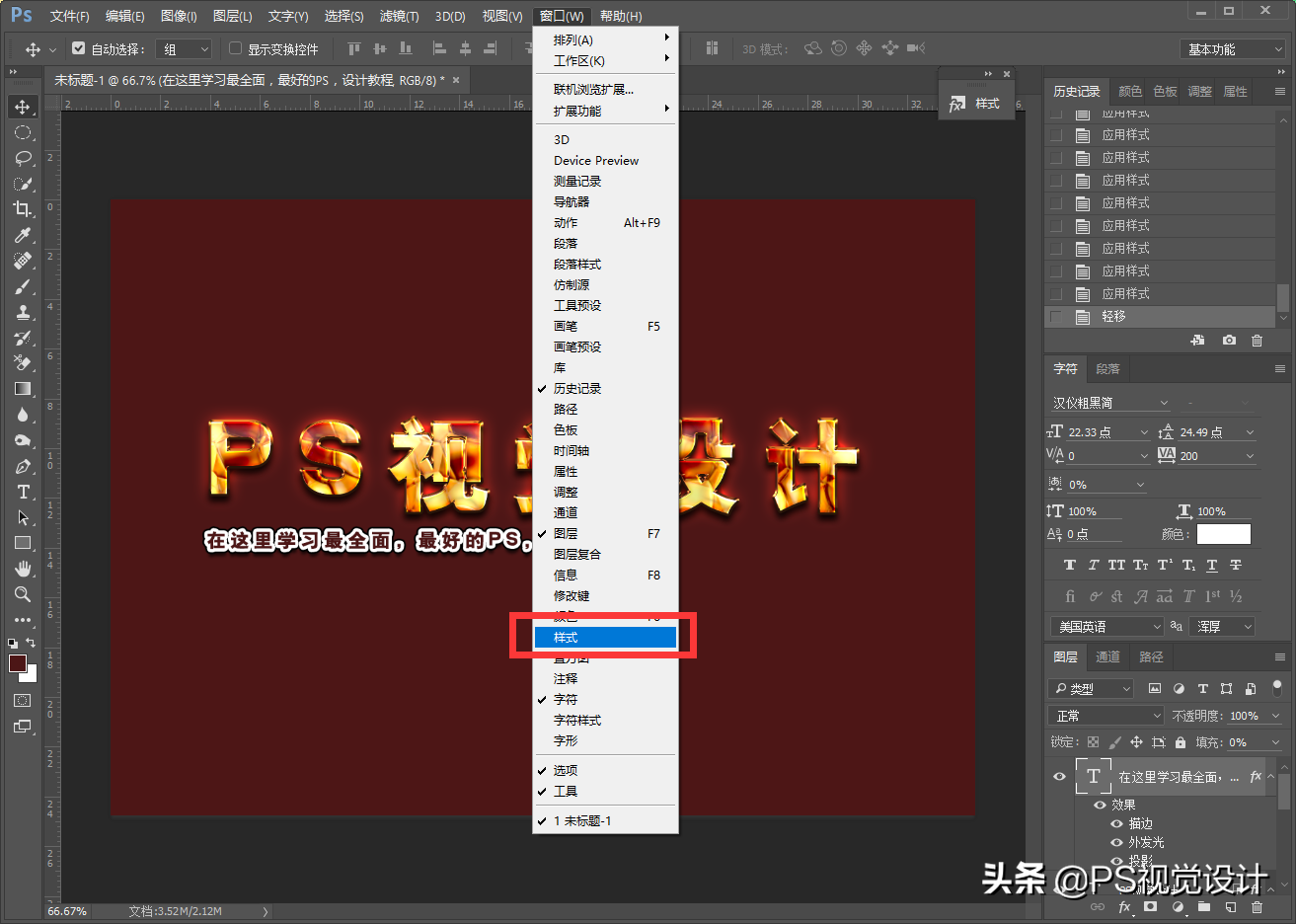Choose 联机浏览扩展... from the Window menu
The height and width of the screenshot is (924, 1296).
click(x=605, y=90)
